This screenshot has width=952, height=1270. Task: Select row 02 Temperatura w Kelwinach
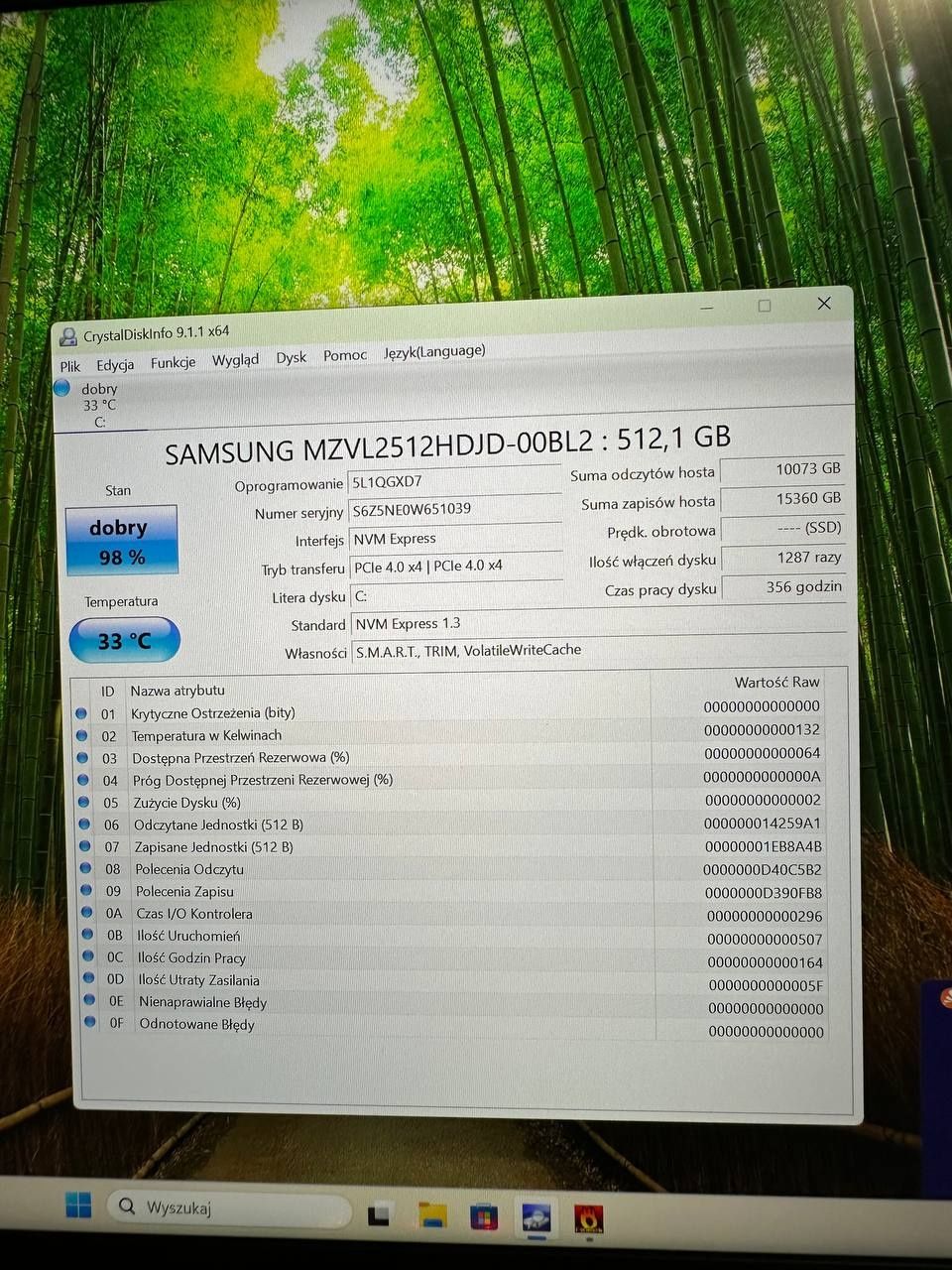449,733
